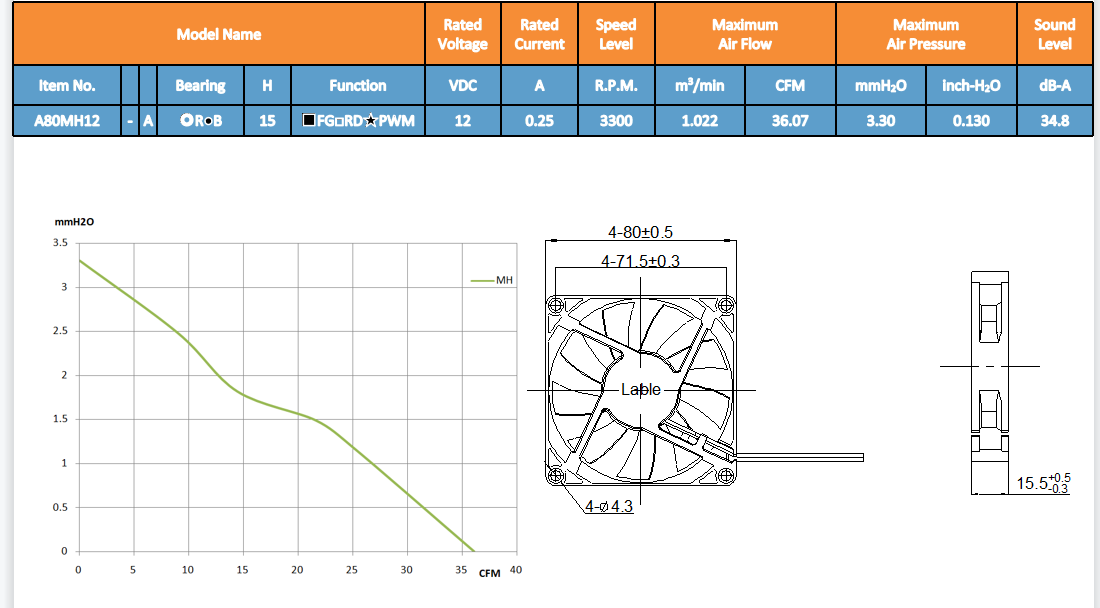Click the filled square before FG
Image resolution: width=1100 pixels, height=608 pixels.
[309, 122]
